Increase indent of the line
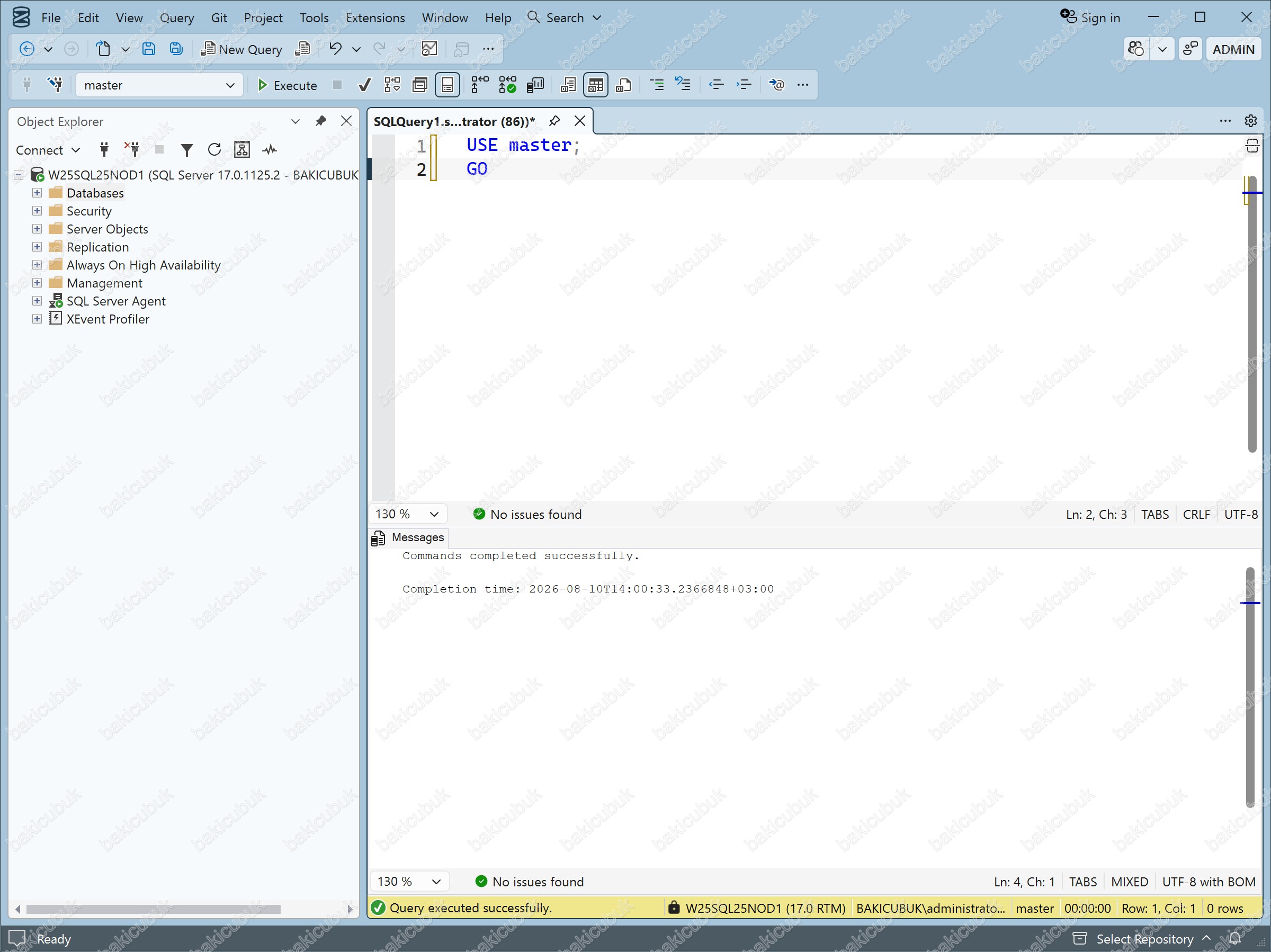 click(x=744, y=85)
